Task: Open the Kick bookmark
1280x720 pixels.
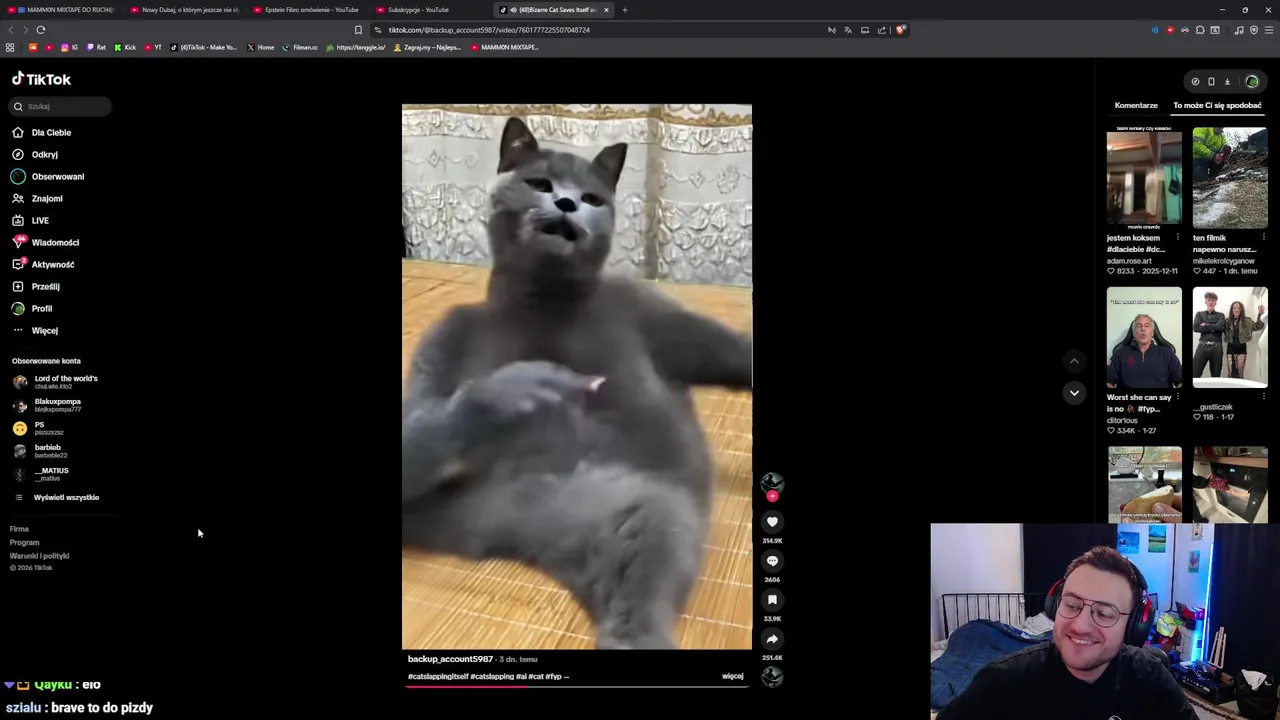Action: (x=125, y=47)
